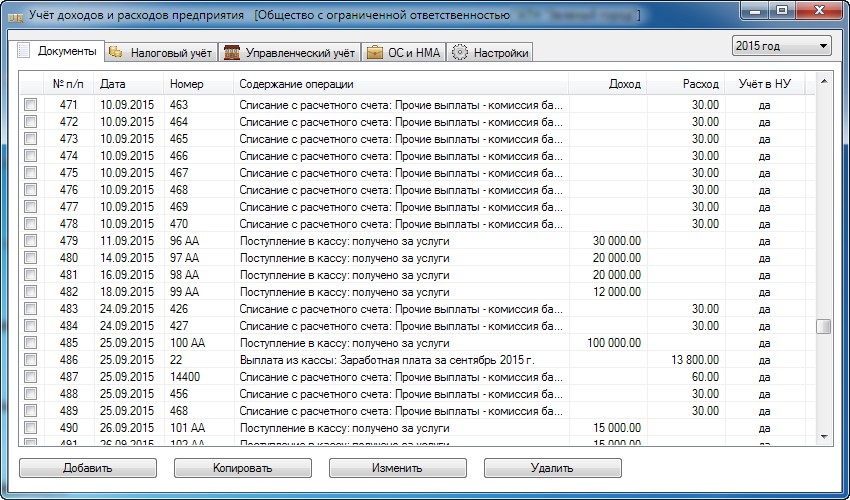Click document number 427
Screen dimensions: 850x500
pos(179,326)
